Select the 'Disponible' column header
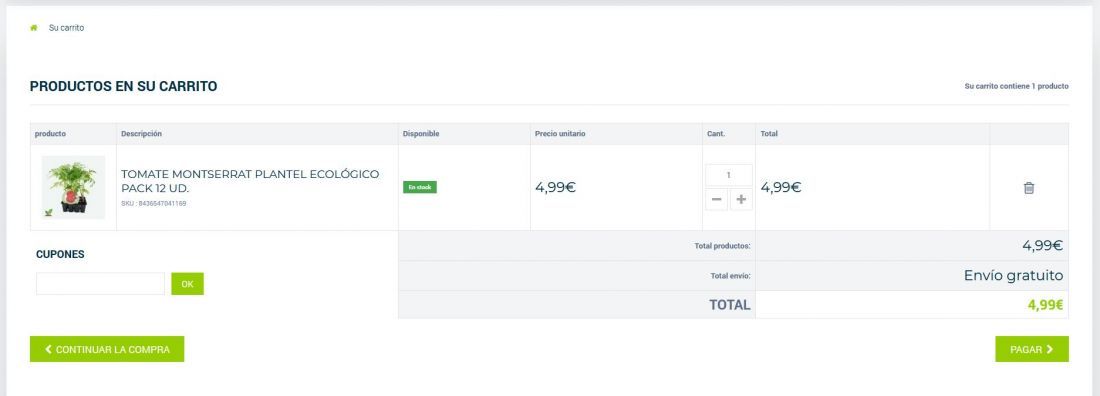Screen dimensions: 1100x396 (x=421, y=134)
